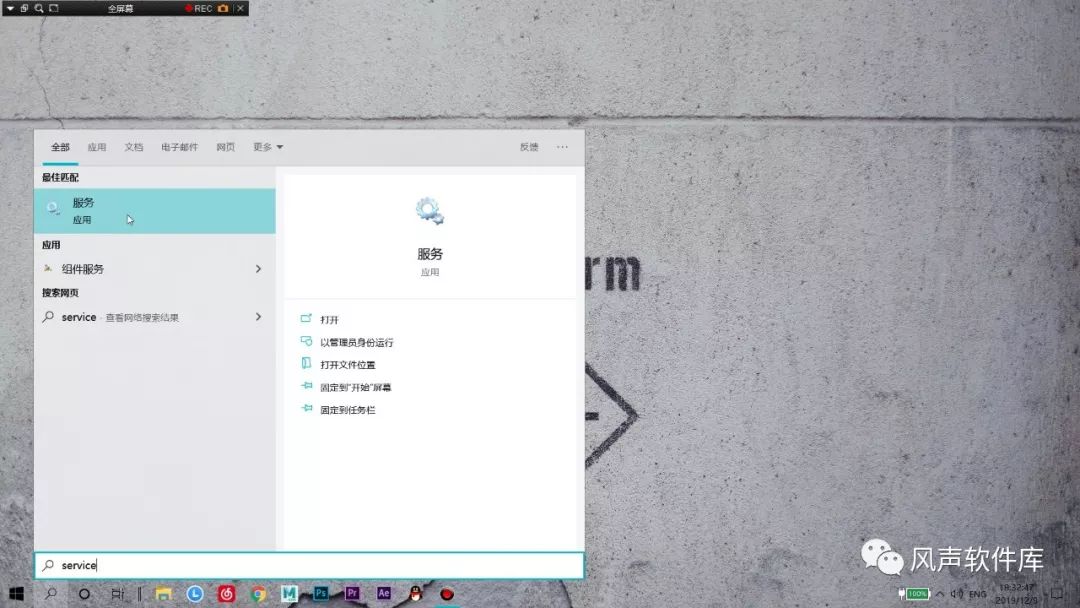Viewport: 1080px width, 608px height.
Task: Open the volume control in system tray
Action: (955, 593)
